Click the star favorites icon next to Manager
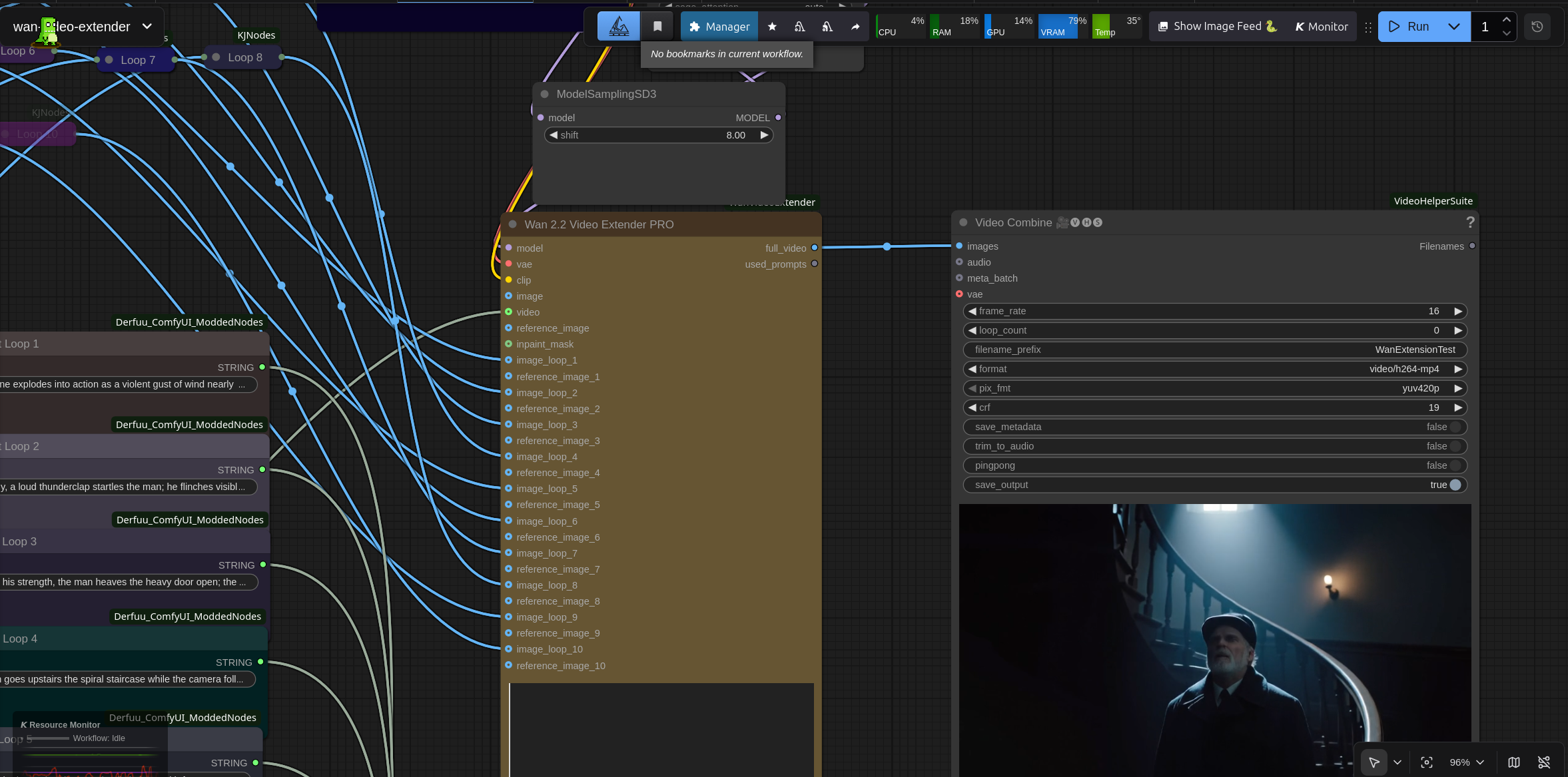 click(x=772, y=27)
